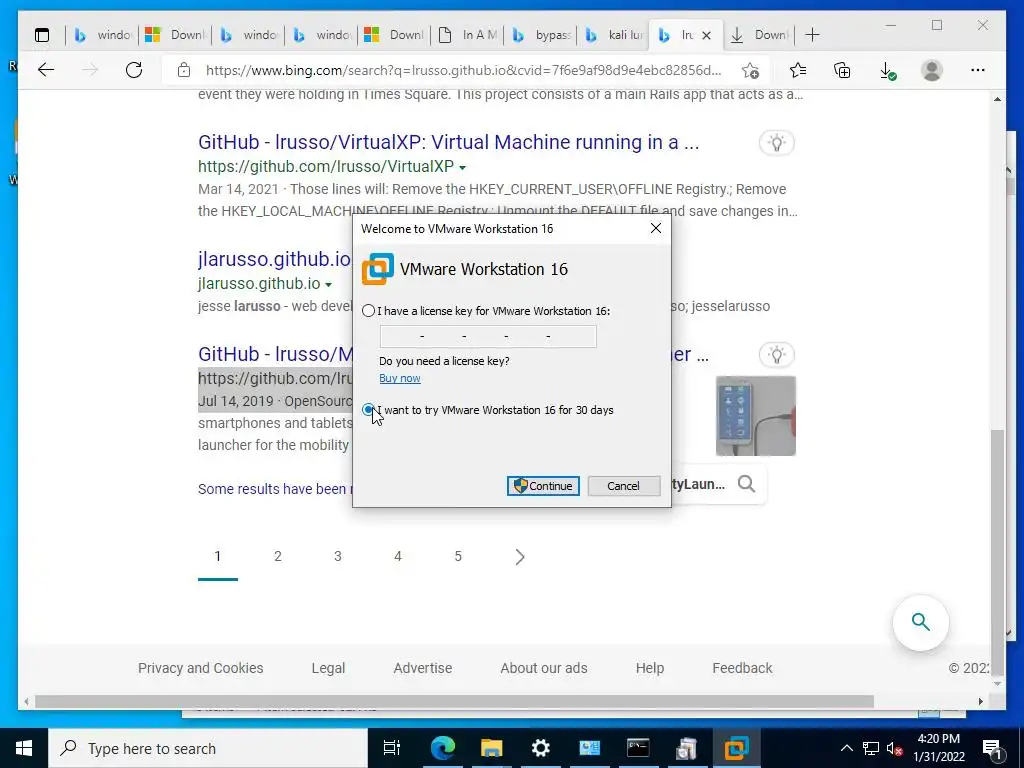Close the active lrusso search tab
Viewport: 1024px width, 768px height.
tap(706, 35)
